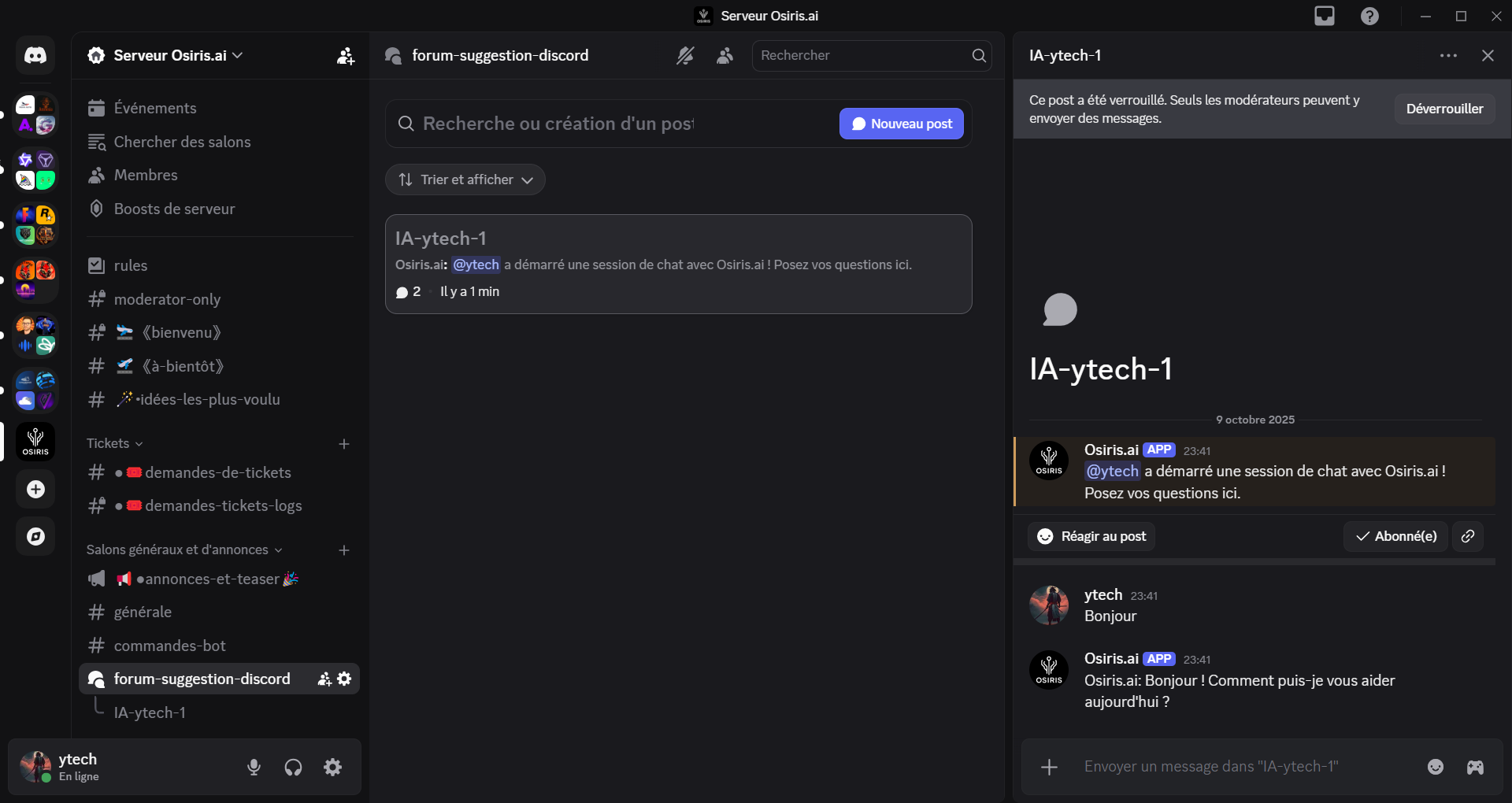Open the Trier et afficher dropdown
Viewport: 1512px width, 803px height.
coord(465,179)
